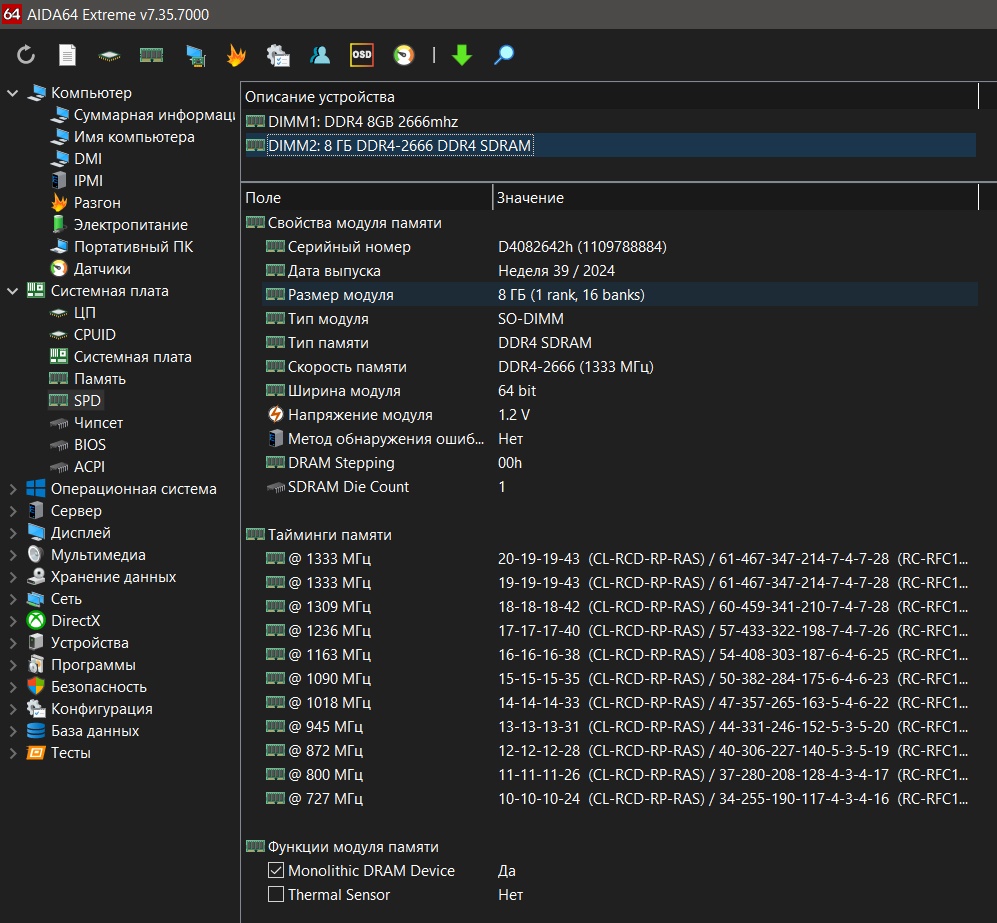Click the magnifier search icon
This screenshot has width=997, height=923.
(x=504, y=55)
